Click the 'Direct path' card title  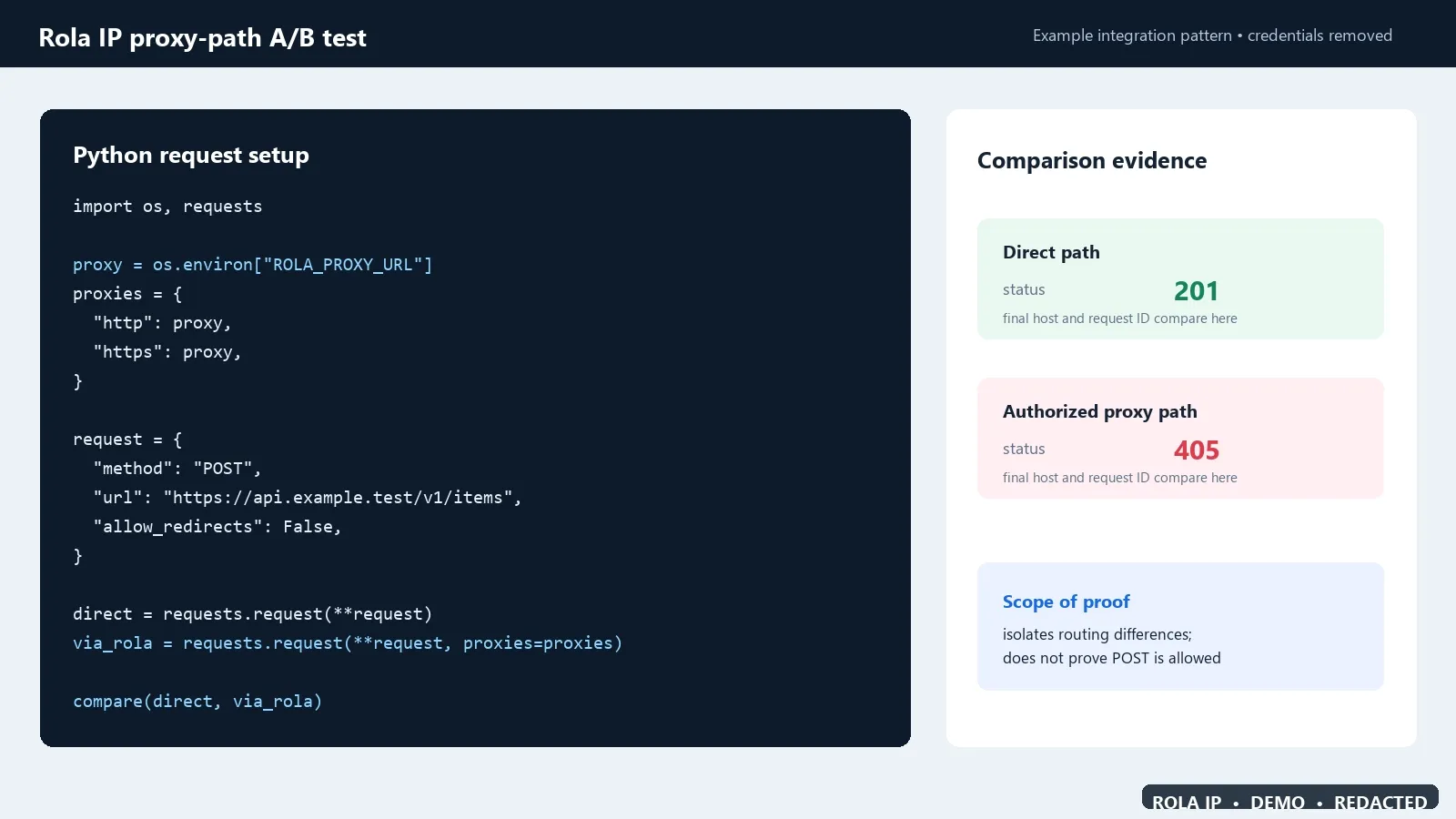coord(1051,252)
